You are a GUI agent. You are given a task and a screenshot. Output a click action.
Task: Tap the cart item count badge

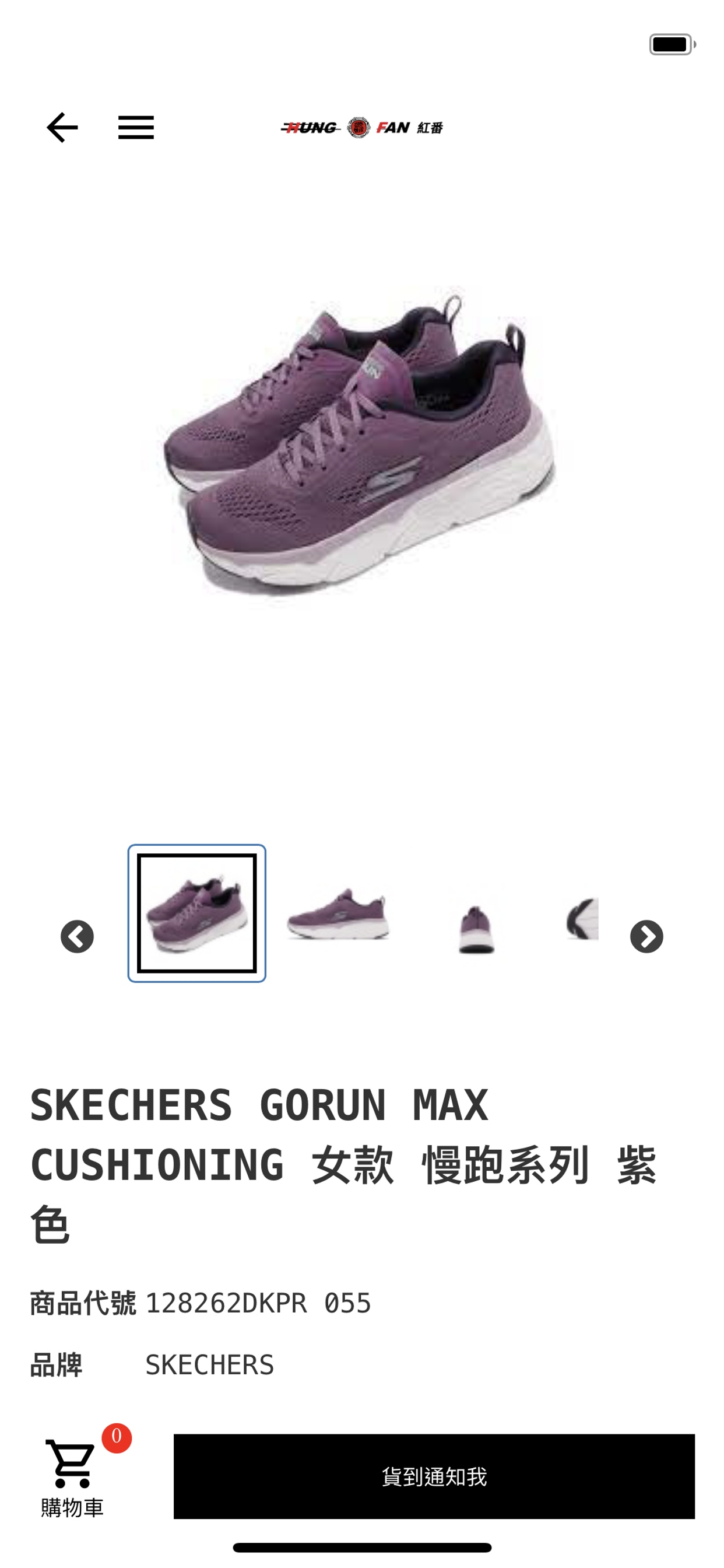coord(117,1438)
